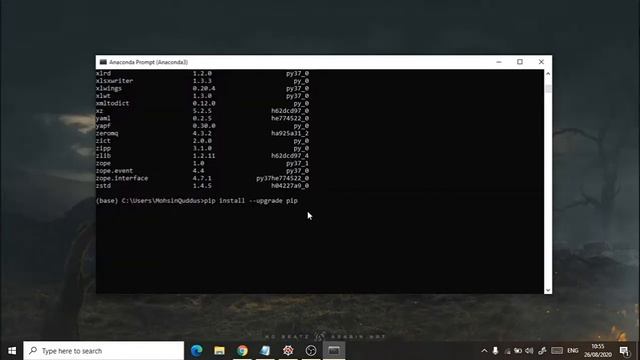Screen dimensions: 640x360
Task: Click the 'pip install --upgrade pip' command text
Action: click(x=251, y=201)
